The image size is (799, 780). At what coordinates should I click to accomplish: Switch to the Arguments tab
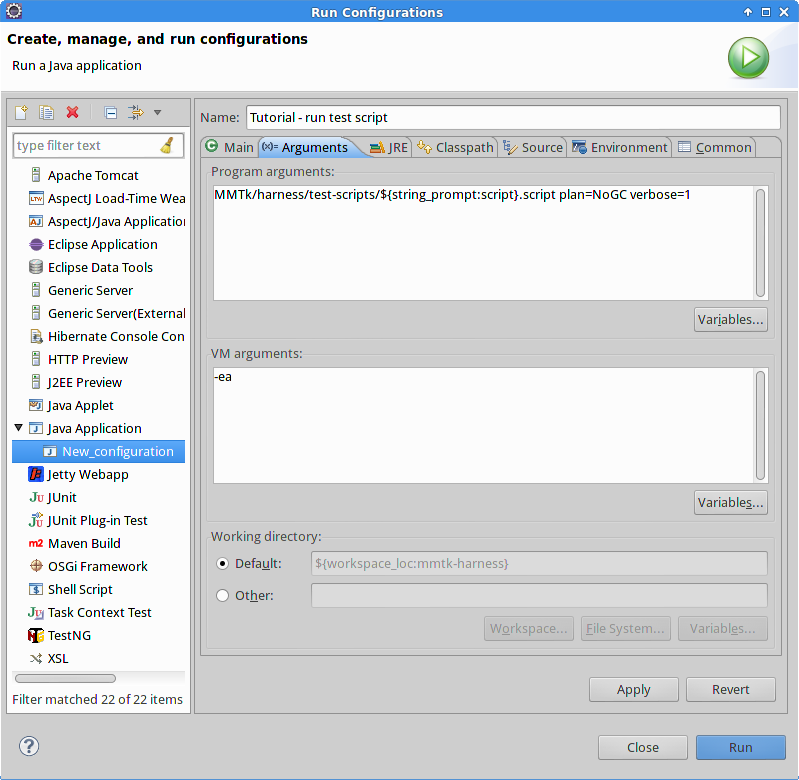(308, 147)
